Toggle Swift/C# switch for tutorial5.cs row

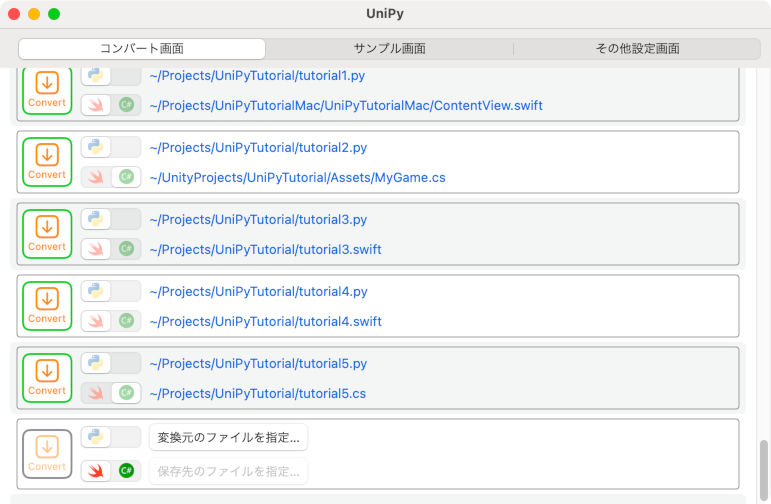coord(111,393)
